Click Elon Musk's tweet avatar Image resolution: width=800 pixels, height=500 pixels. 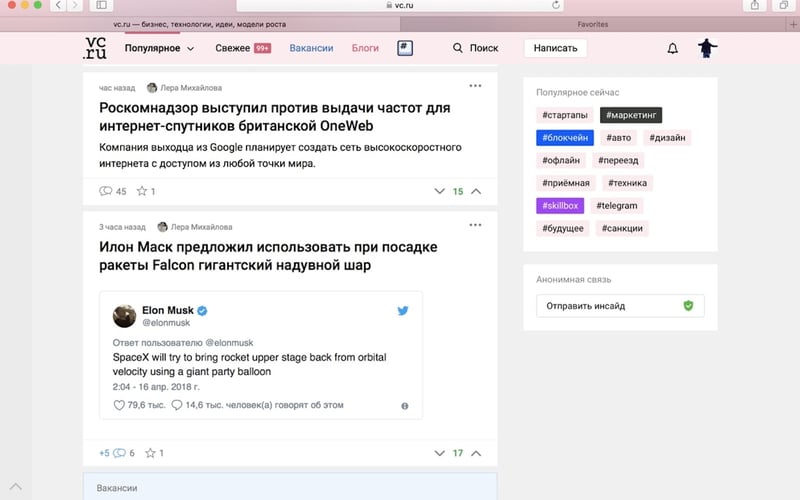(124, 316)
